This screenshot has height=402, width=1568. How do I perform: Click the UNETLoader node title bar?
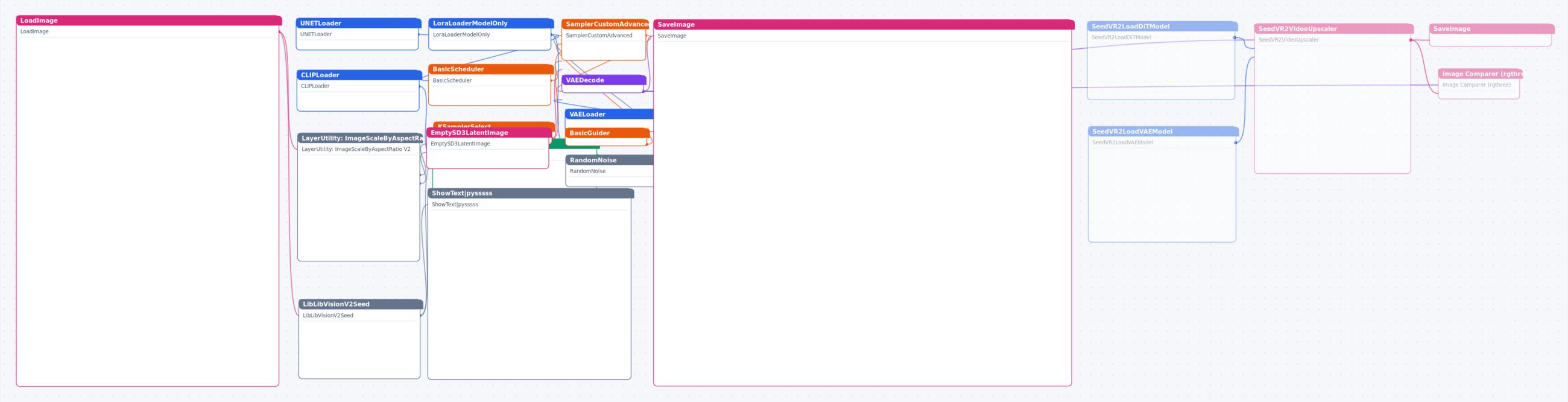click(358, 23)
